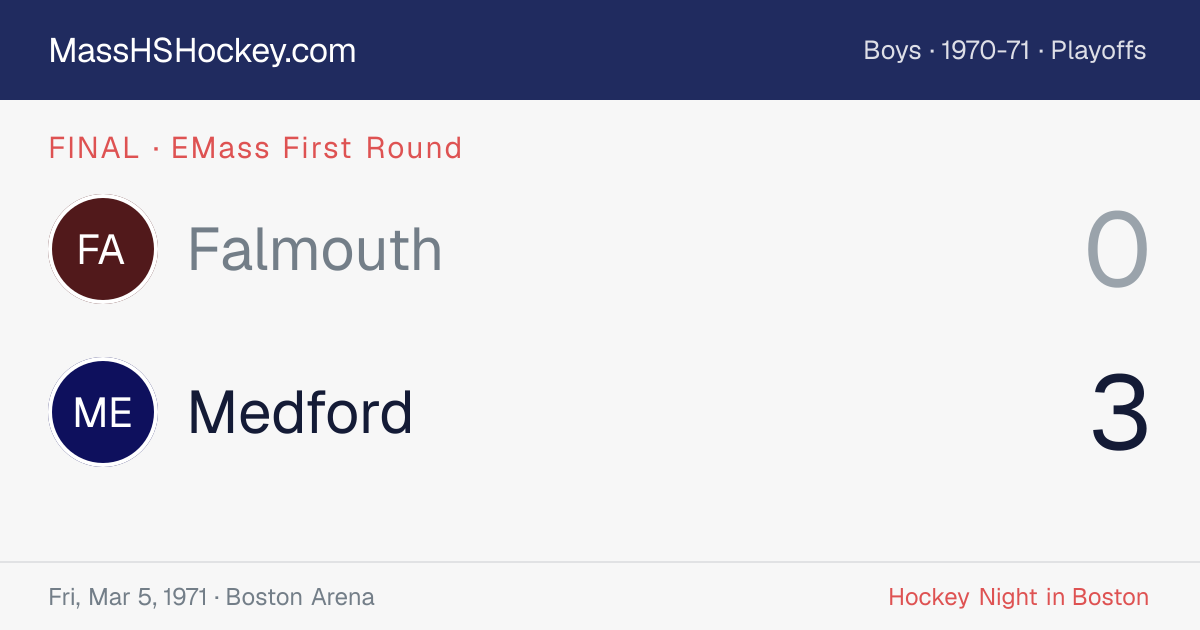Open the MassHSHockey.com site title
The height and width of the screenshot is (630, 1200).
click(x=202, y=51)
